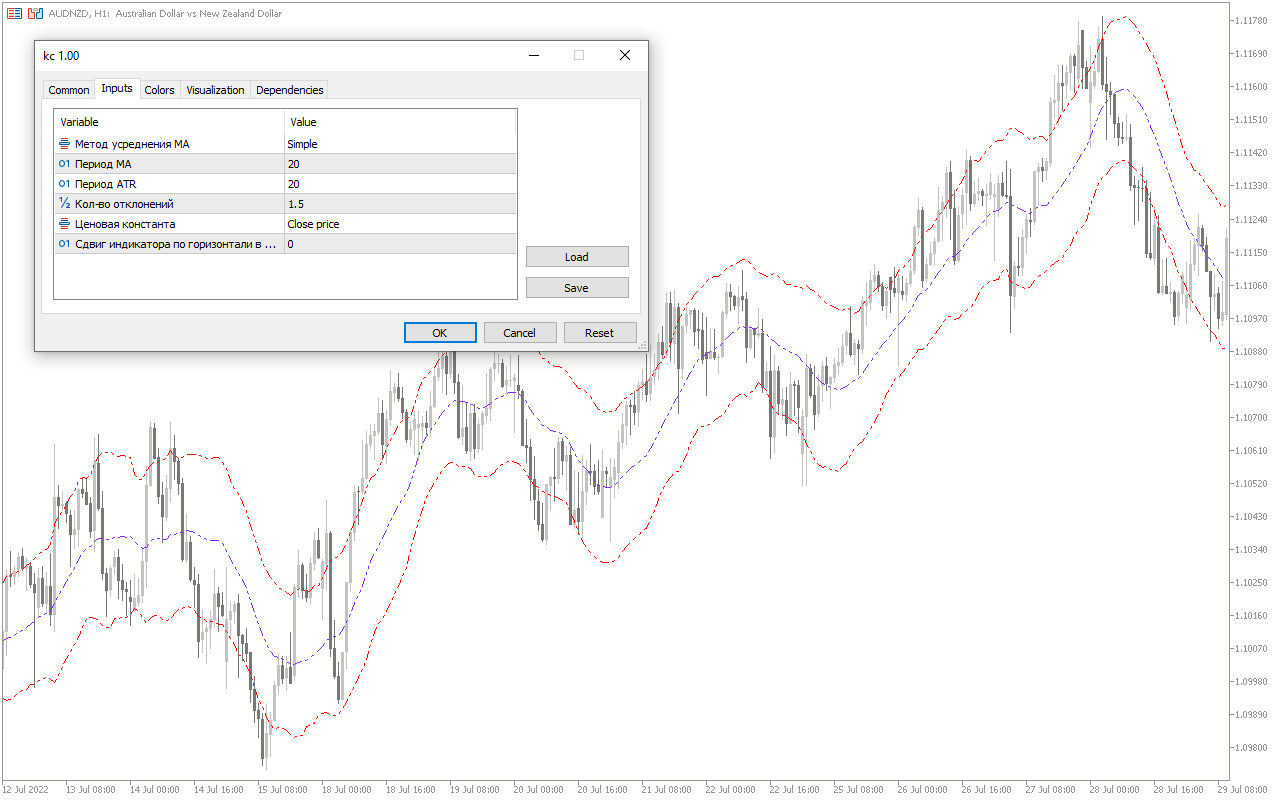The width and height of the screenshot is (1280, 800).
Task: Edit the Период MA value 20
Action: [400, 164]
